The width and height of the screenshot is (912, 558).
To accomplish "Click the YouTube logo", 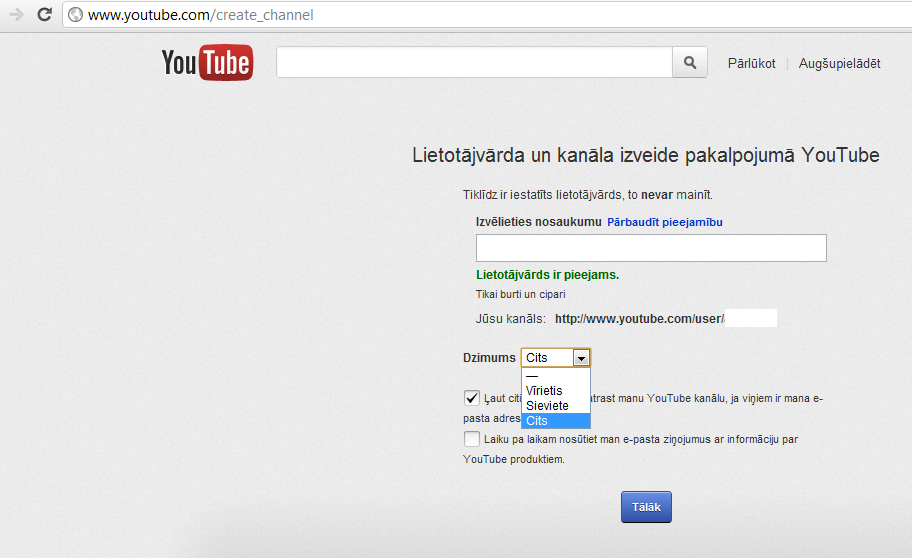I will (x=207, y=62).
